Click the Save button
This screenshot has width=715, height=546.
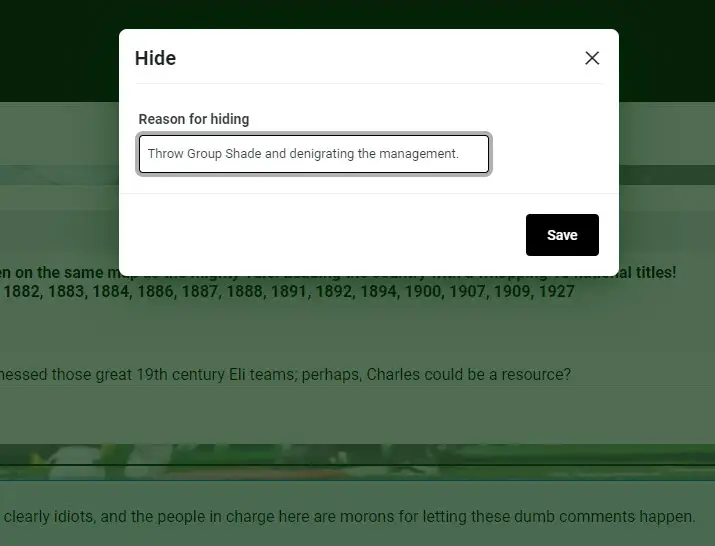pos(562,235)
